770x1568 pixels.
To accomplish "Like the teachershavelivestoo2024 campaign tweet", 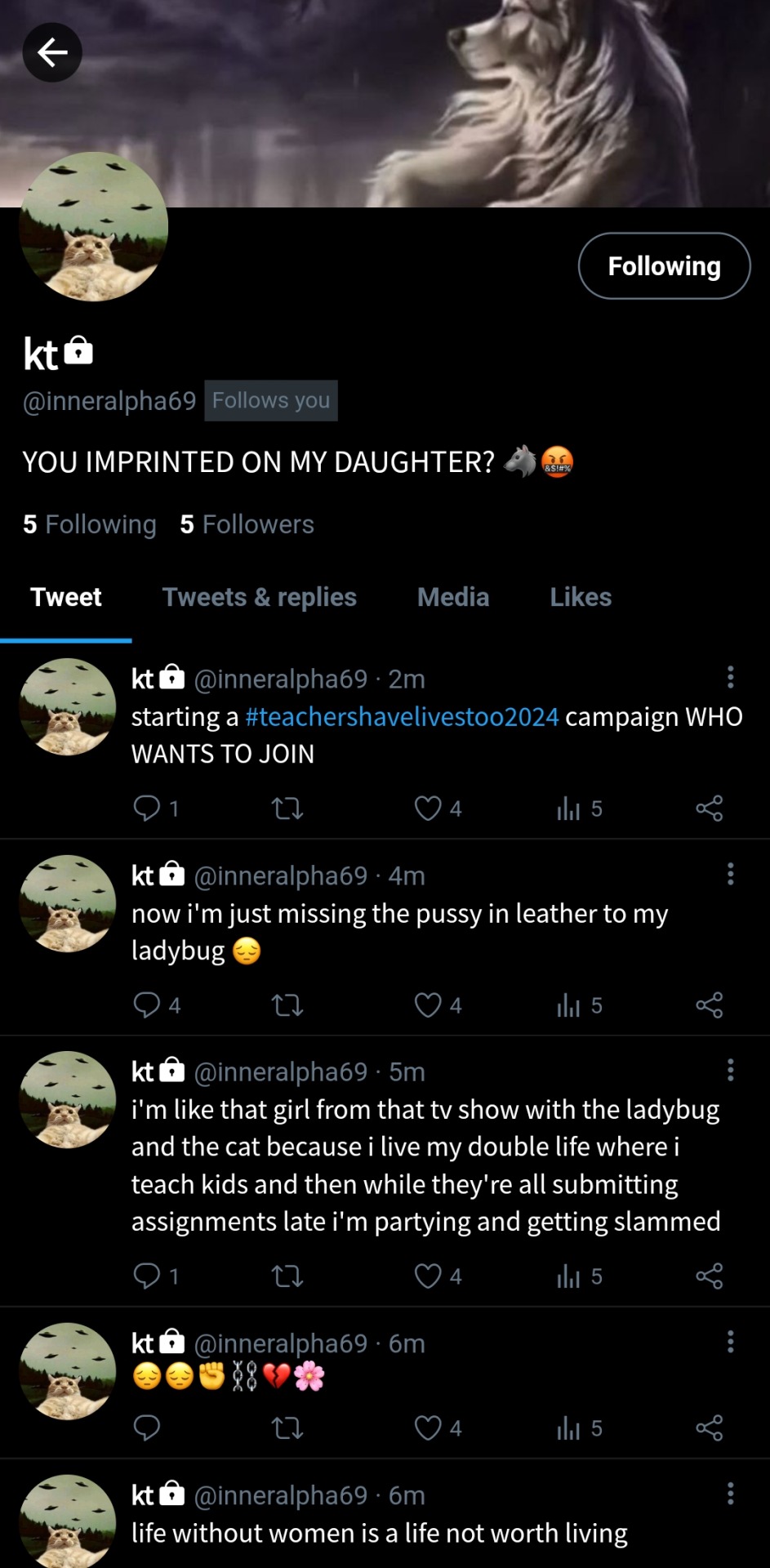I will point(428,808).
